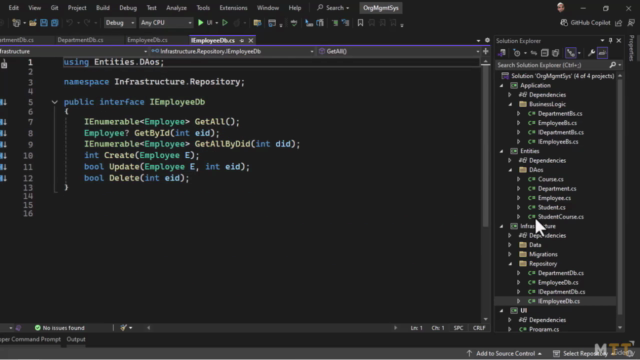Toggle a bookmark with the toolbar bookmark icon
The width and height of the screenshot is (640, 360).
[360, 23]
